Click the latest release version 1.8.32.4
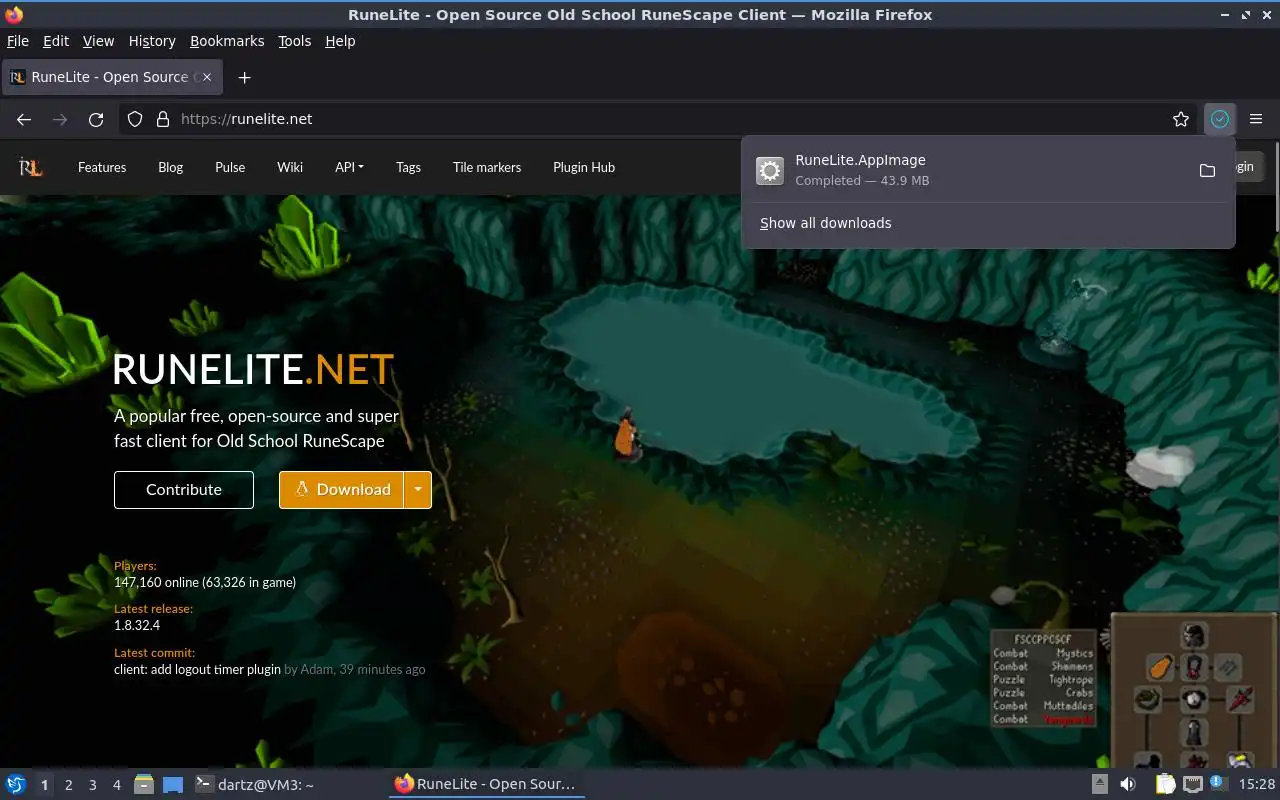The width and height of the screenshot is (1280, 800). (137, 625)
